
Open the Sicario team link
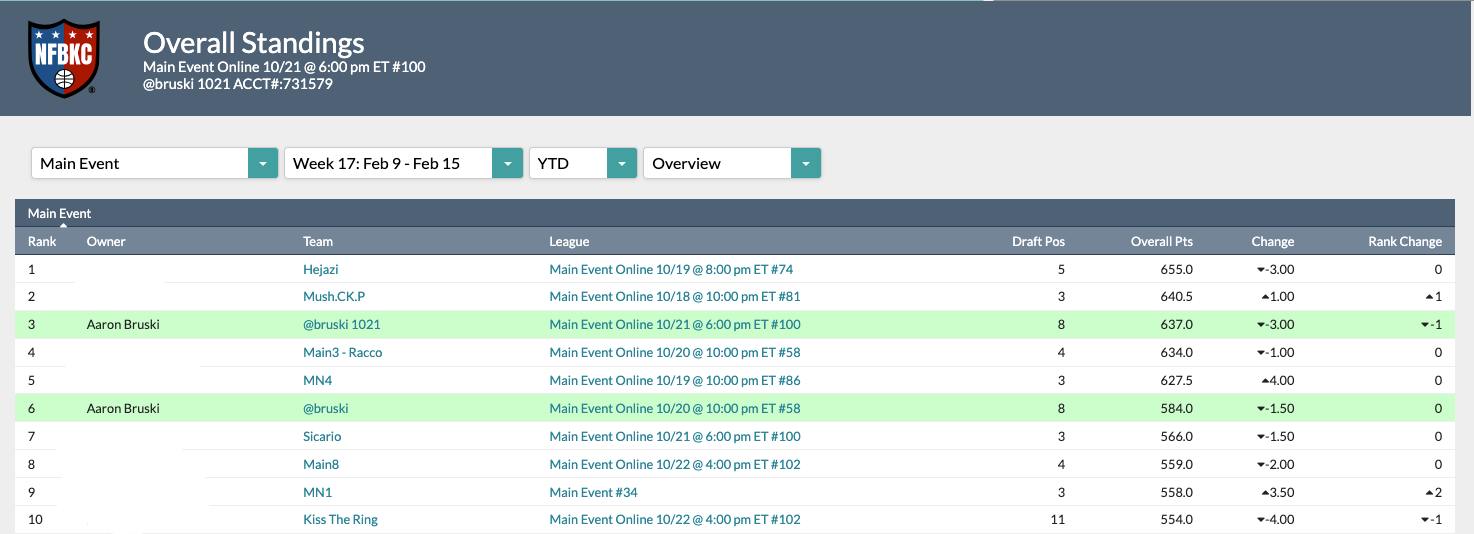[322, 437]
